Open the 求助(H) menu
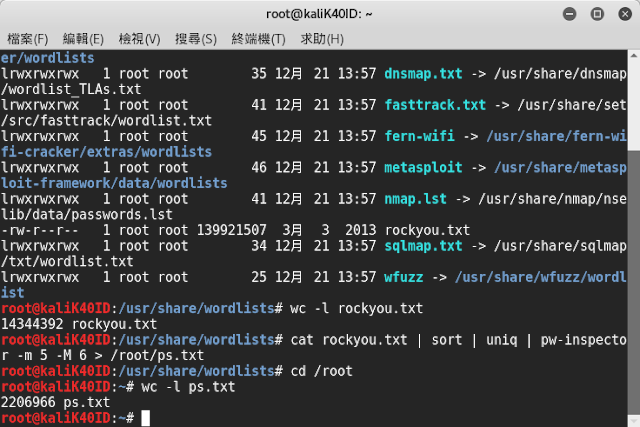The height and width of the screenshot is (427, 640). (x=322, y=39)
